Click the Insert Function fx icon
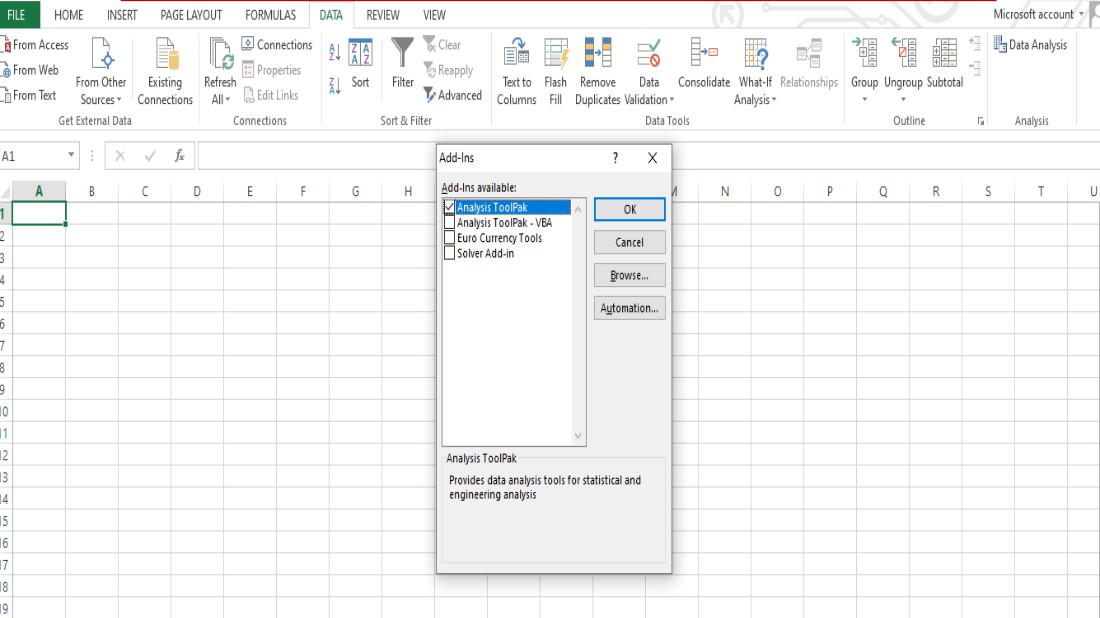The width and height of the screenshot is (1100, 618). (179, 156)
